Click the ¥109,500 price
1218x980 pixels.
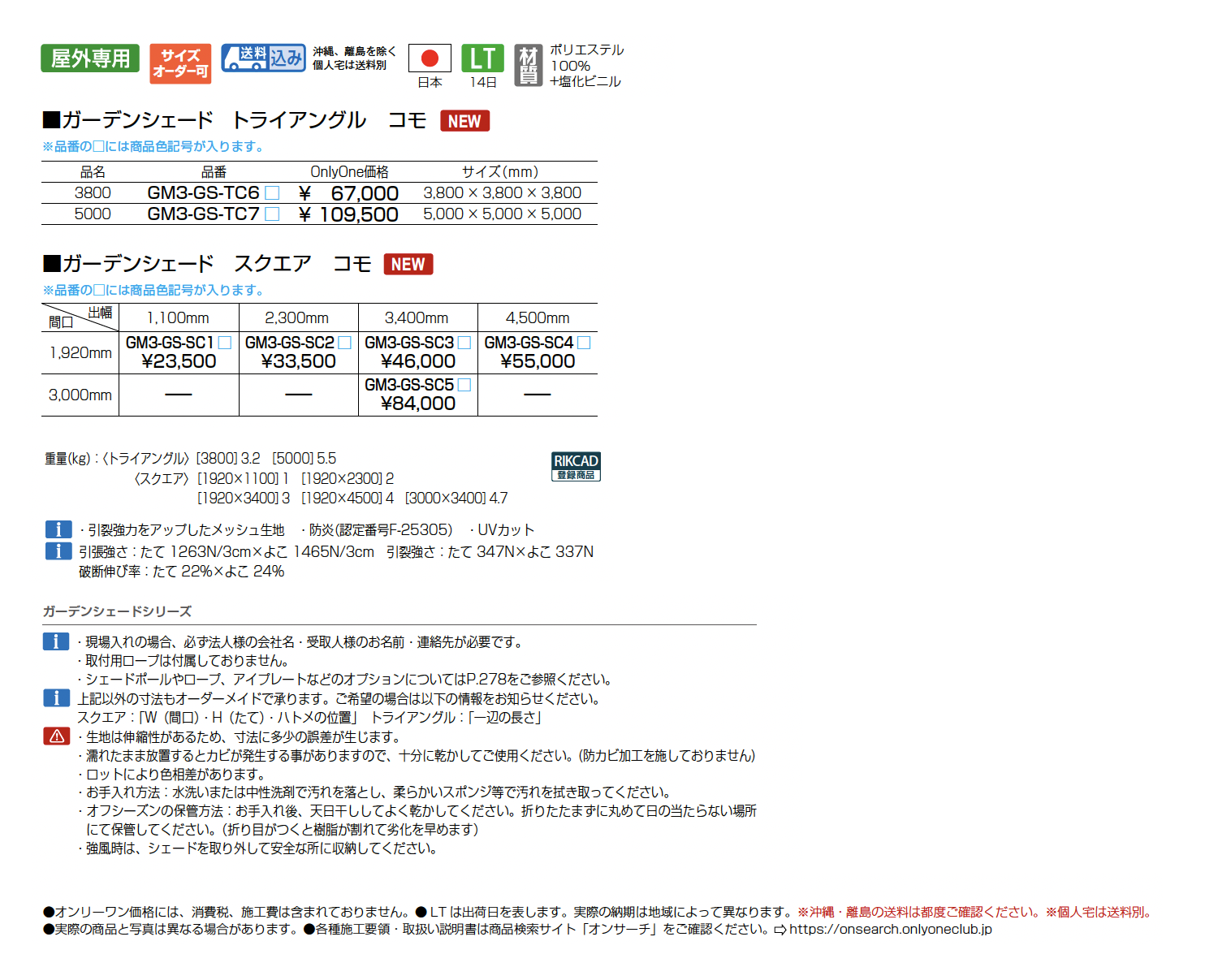(348, 214)
